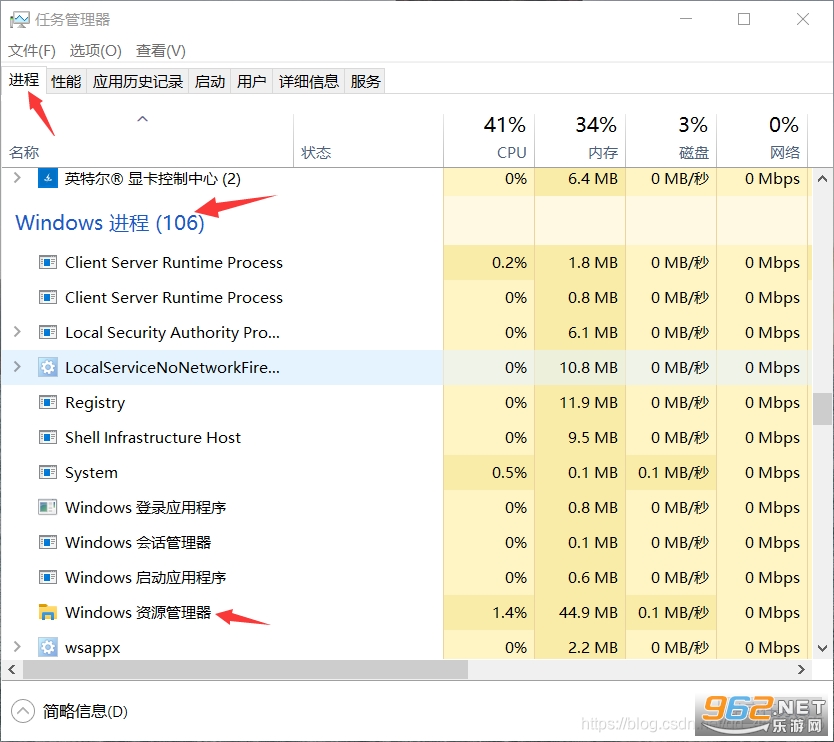
Task: Click the Task Manager title bar icon
Action: tap(20, 20)
